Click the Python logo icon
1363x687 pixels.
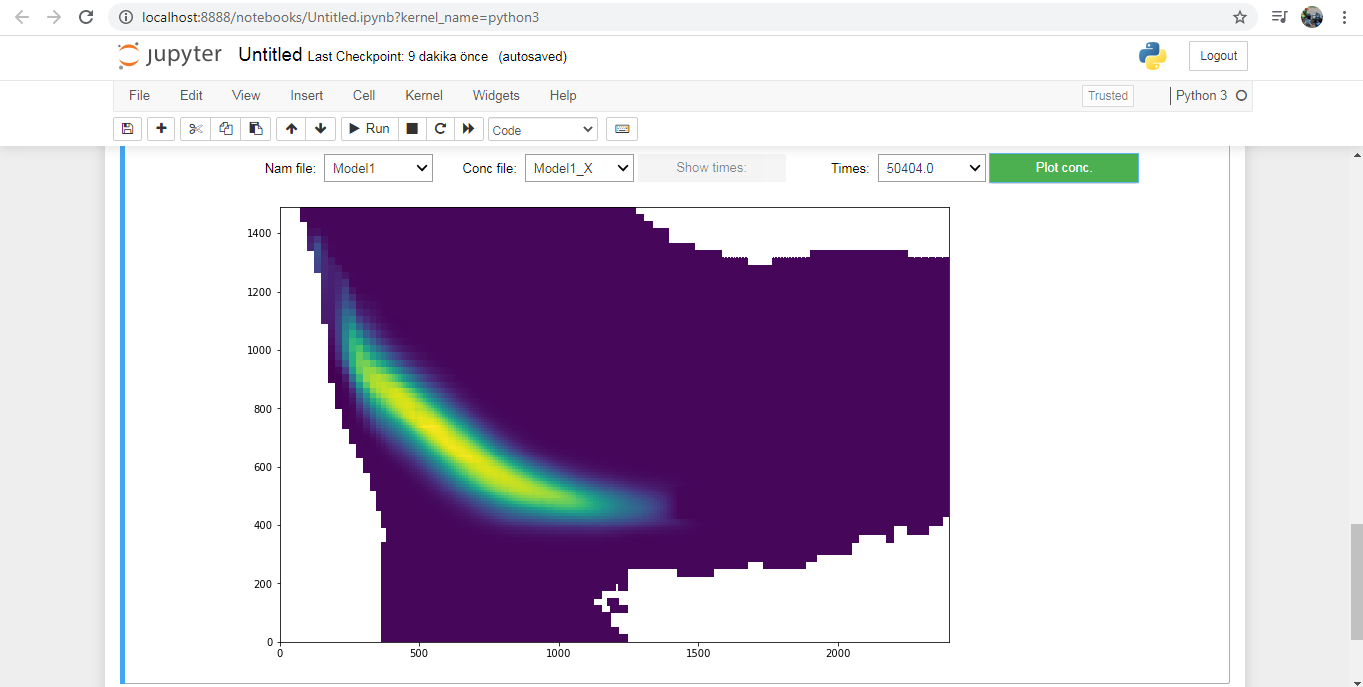(1153, 56)
